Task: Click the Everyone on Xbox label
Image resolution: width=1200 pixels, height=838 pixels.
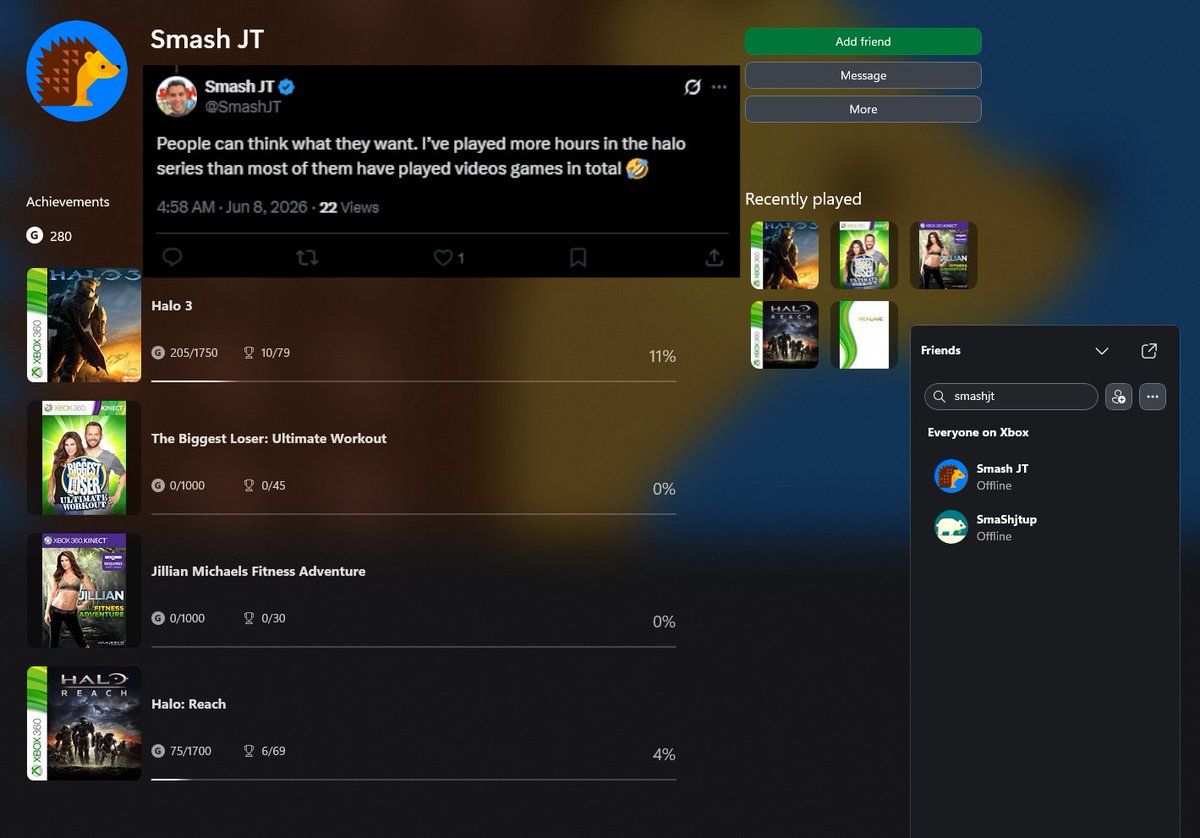Action: [978, 433]
